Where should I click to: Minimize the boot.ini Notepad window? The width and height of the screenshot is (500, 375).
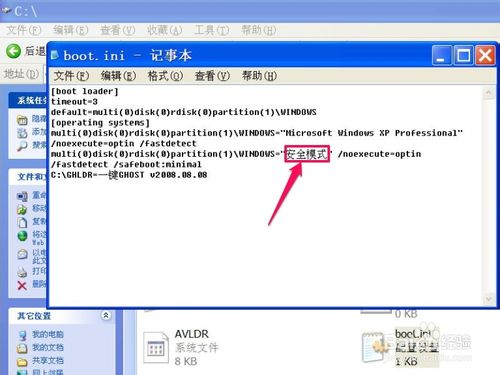(x=442, y=55)
